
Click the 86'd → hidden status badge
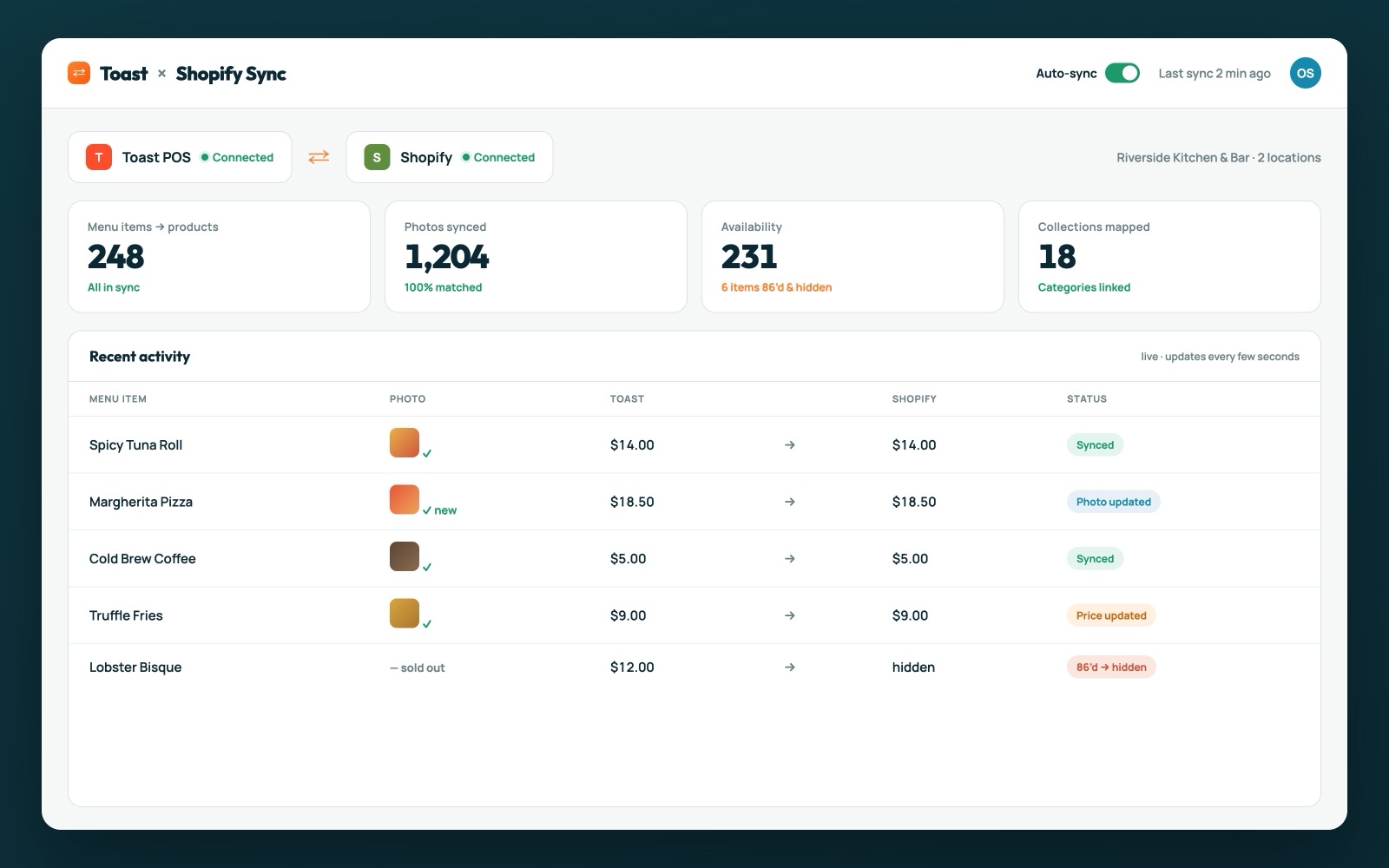(1111, 667)
